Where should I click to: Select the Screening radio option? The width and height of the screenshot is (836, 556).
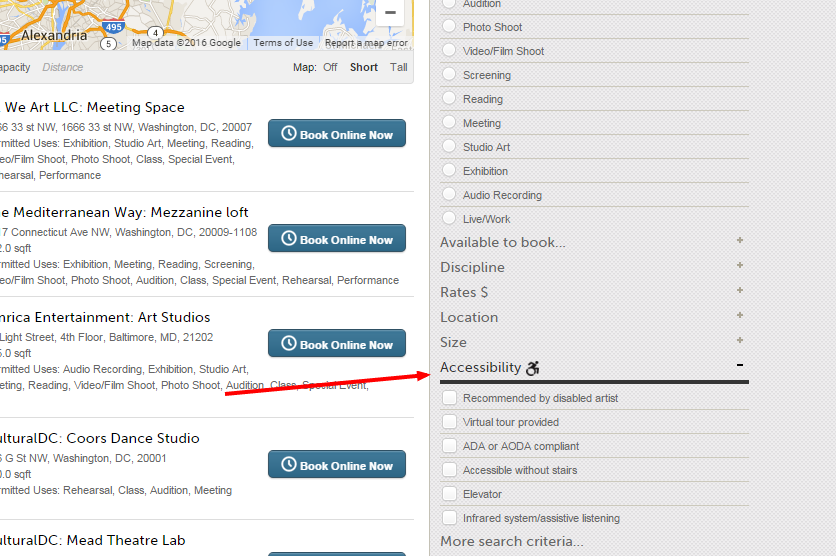click(x=449, y=74)
